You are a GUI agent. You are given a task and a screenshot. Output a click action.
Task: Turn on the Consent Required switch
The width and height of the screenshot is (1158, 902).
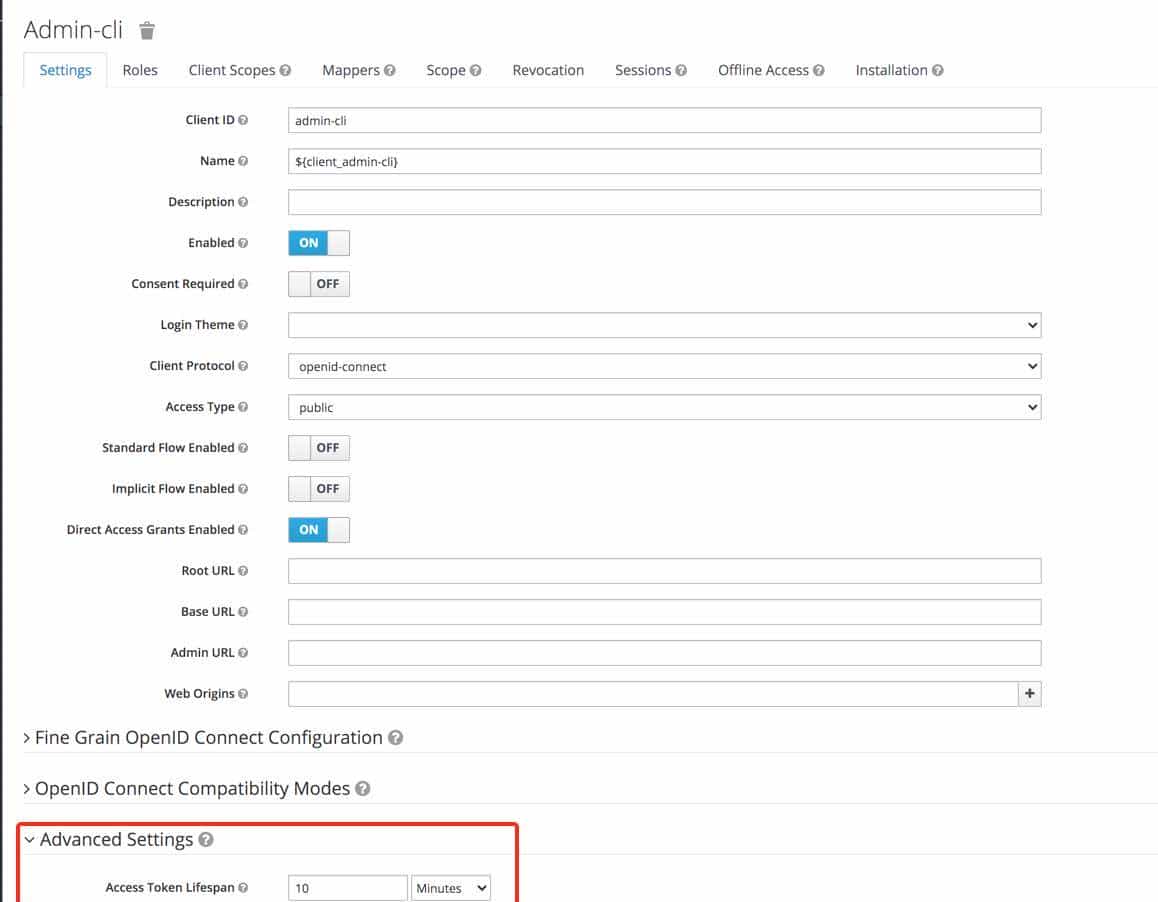click(x=319, y=284)
